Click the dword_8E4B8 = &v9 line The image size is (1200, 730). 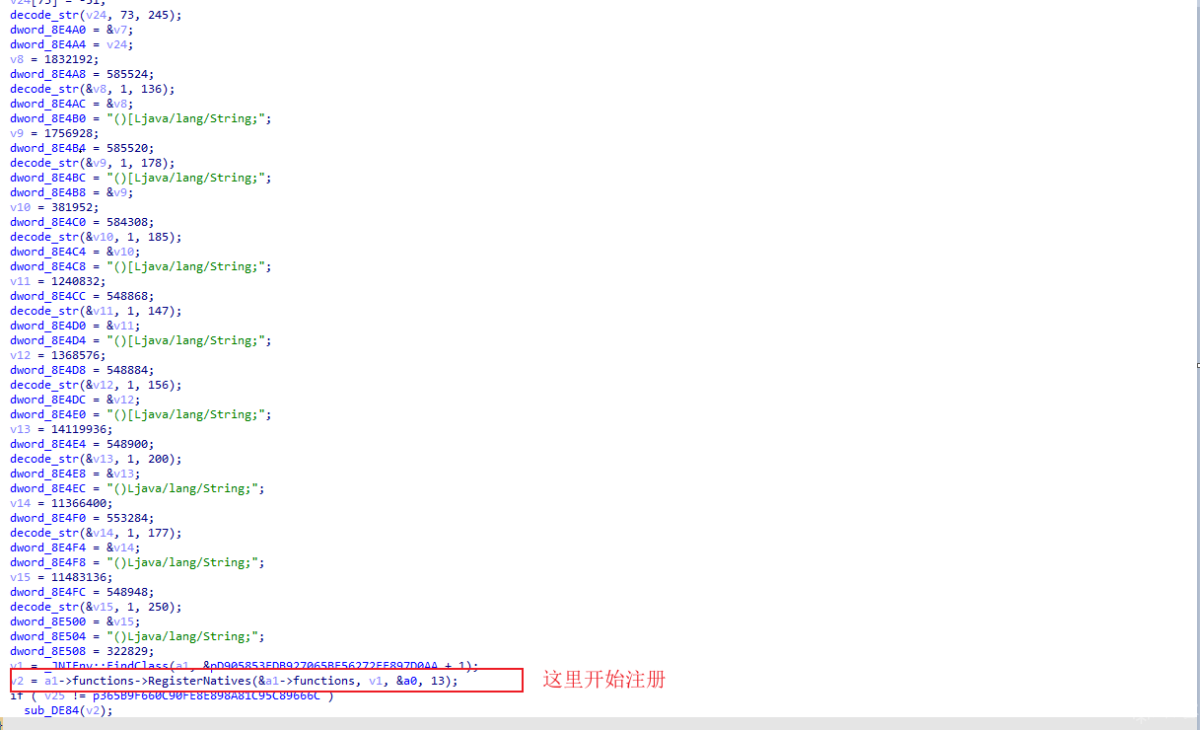pos(70,192)
